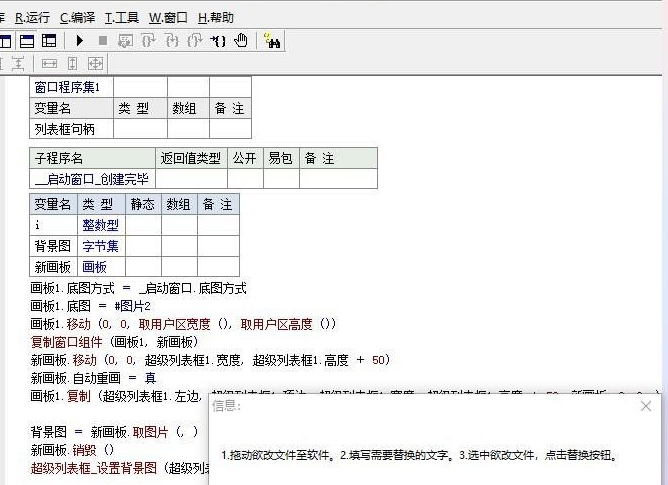The height and width of the screenshot is (485, 668).
Task: Open the T.工具 menu
Action: point(122,17)
